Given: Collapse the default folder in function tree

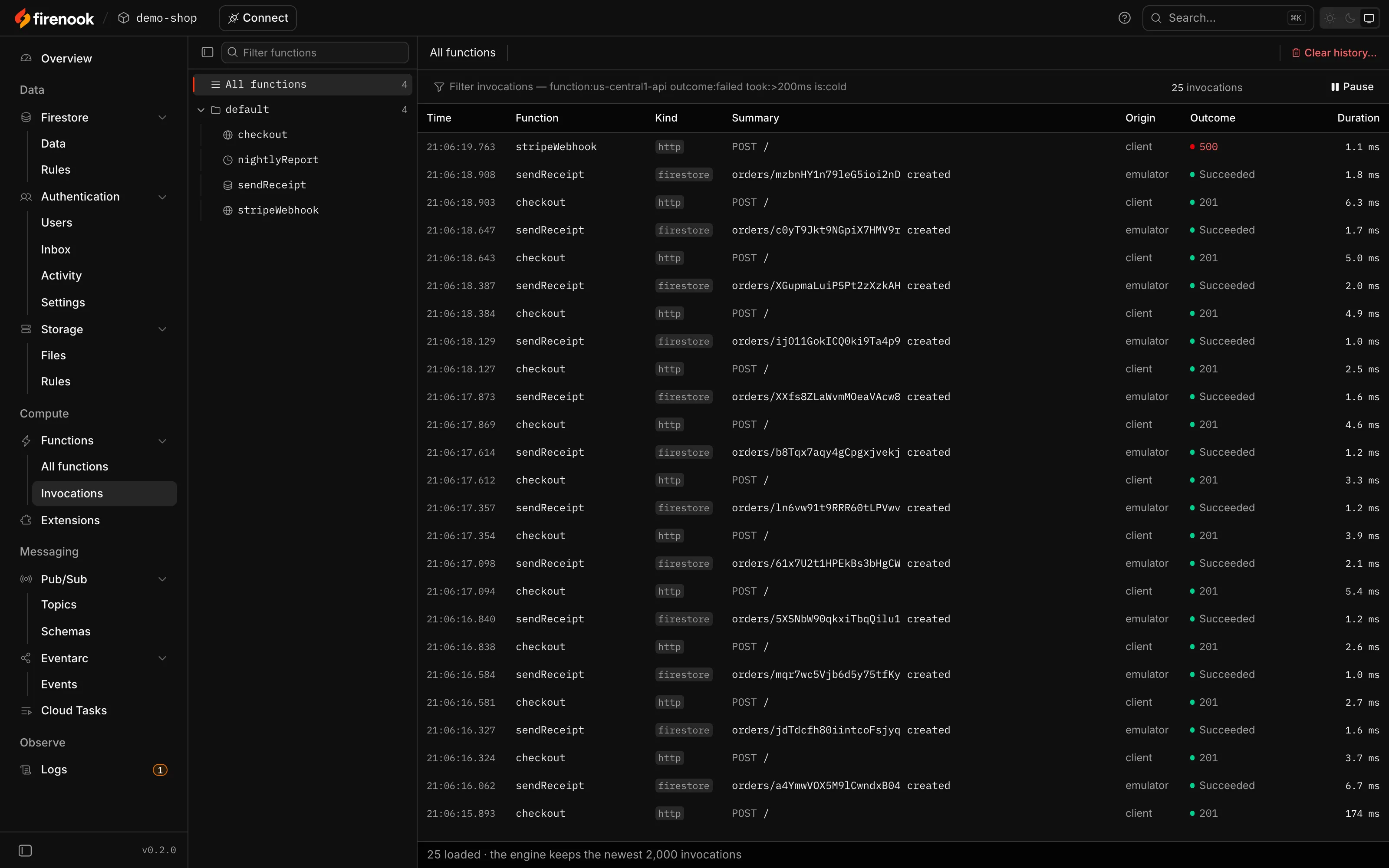Looking at the screenshot, I should pyautogui.click(x=201, y=110).
